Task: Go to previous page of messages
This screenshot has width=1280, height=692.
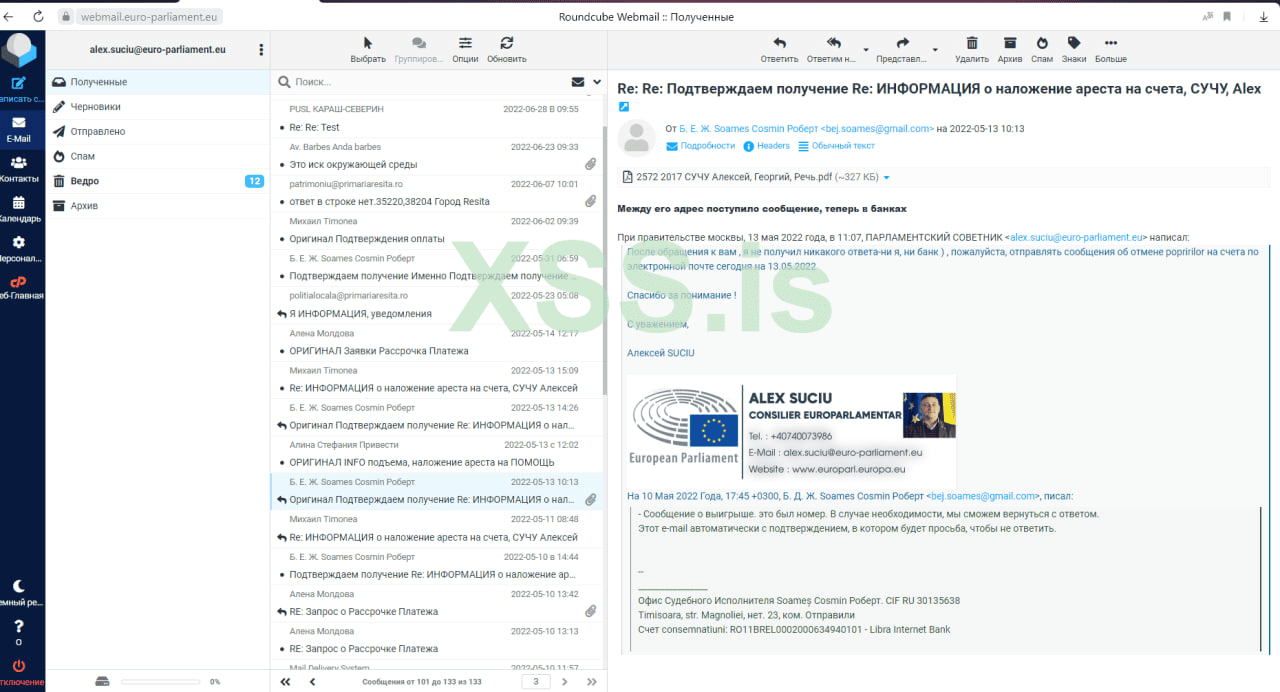Action: [312, 682]
